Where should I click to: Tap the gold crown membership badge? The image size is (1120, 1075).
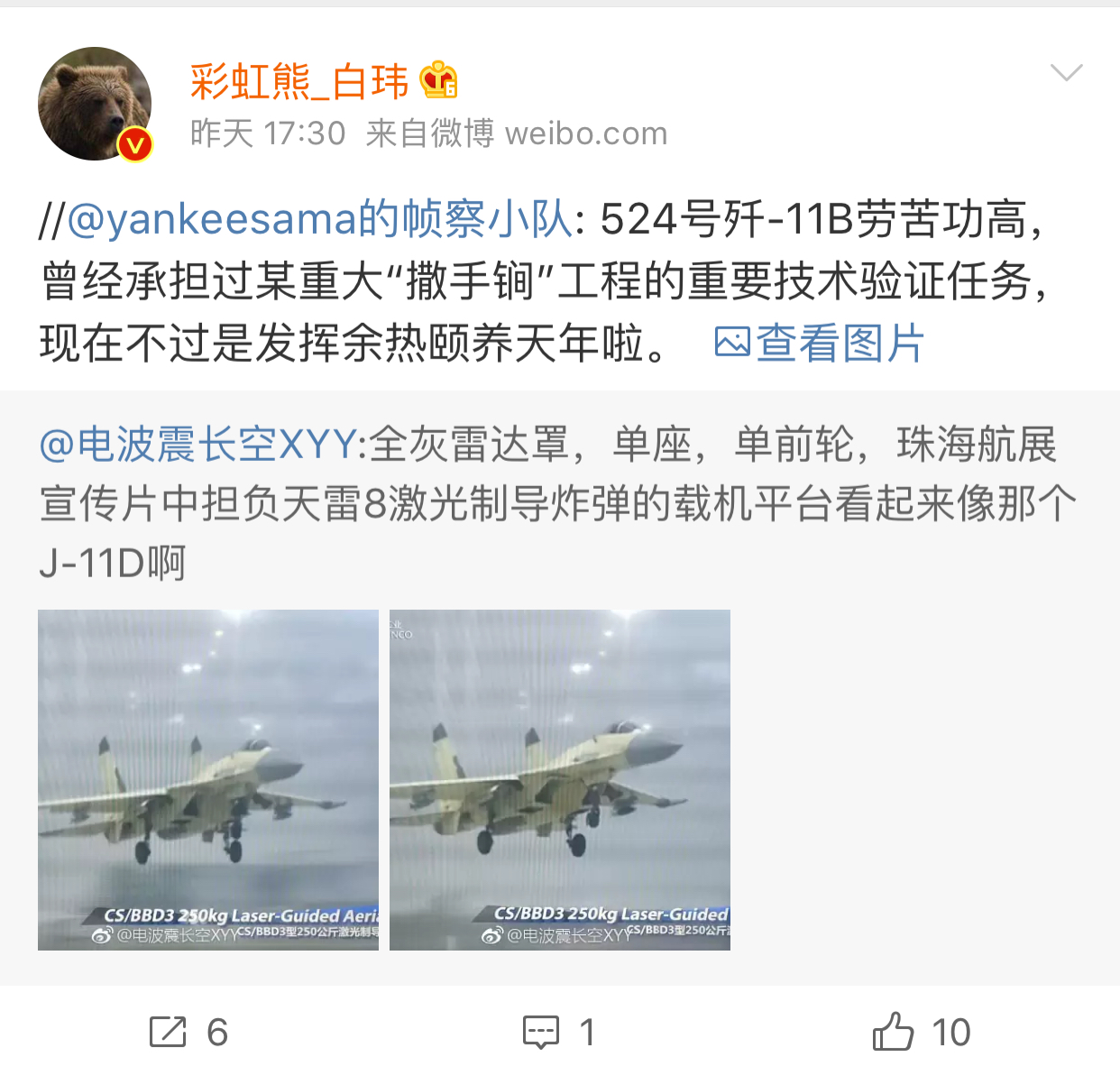pos(439,80)
